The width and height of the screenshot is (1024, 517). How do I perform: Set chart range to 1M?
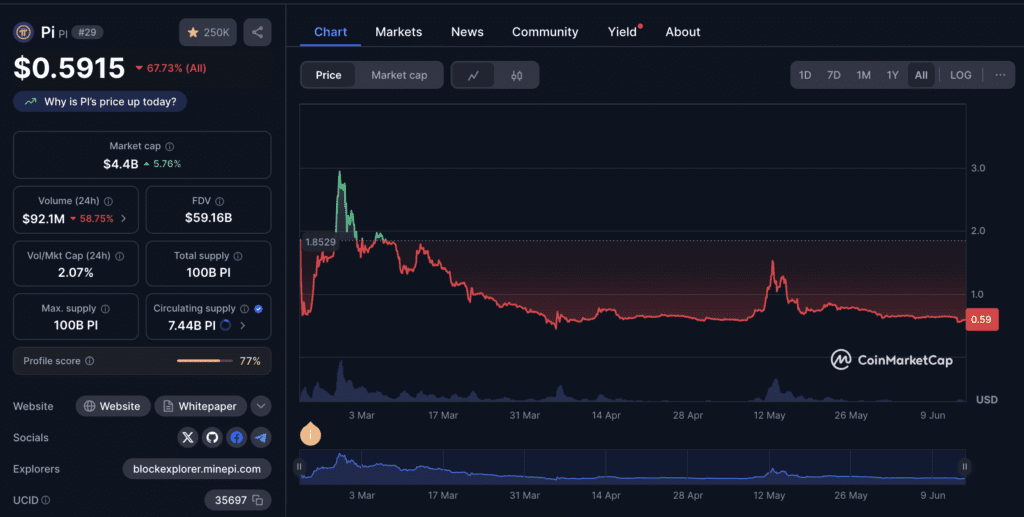click(863, 75)
